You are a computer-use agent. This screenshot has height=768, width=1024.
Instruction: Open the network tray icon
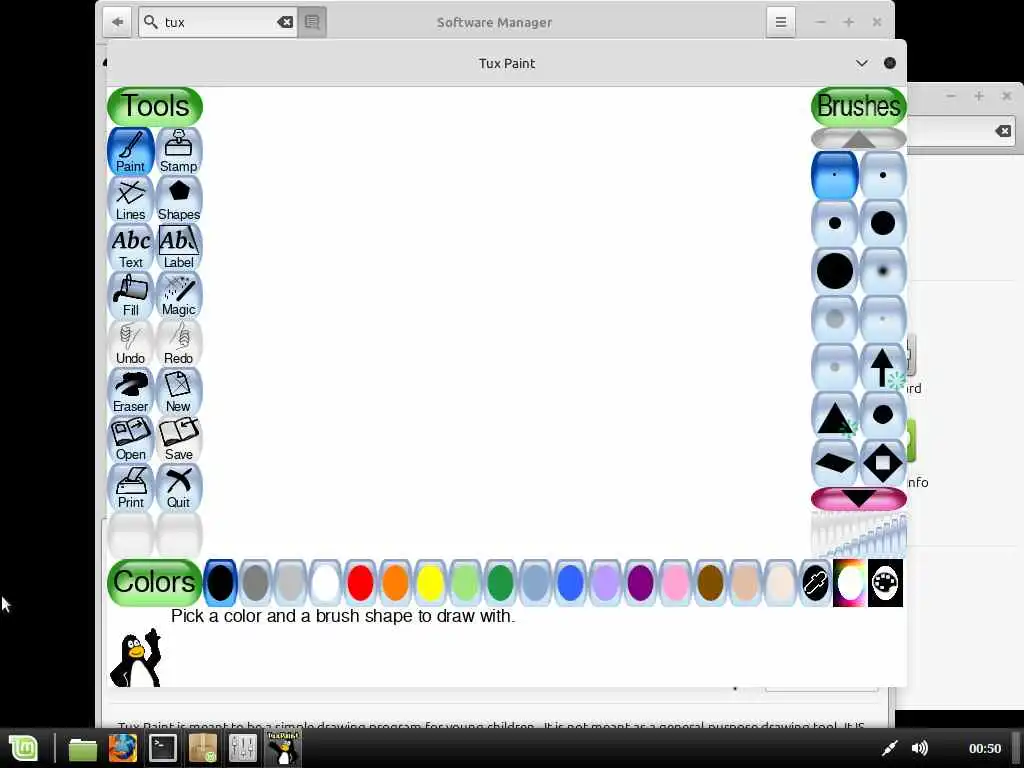[x=889, y=748]
